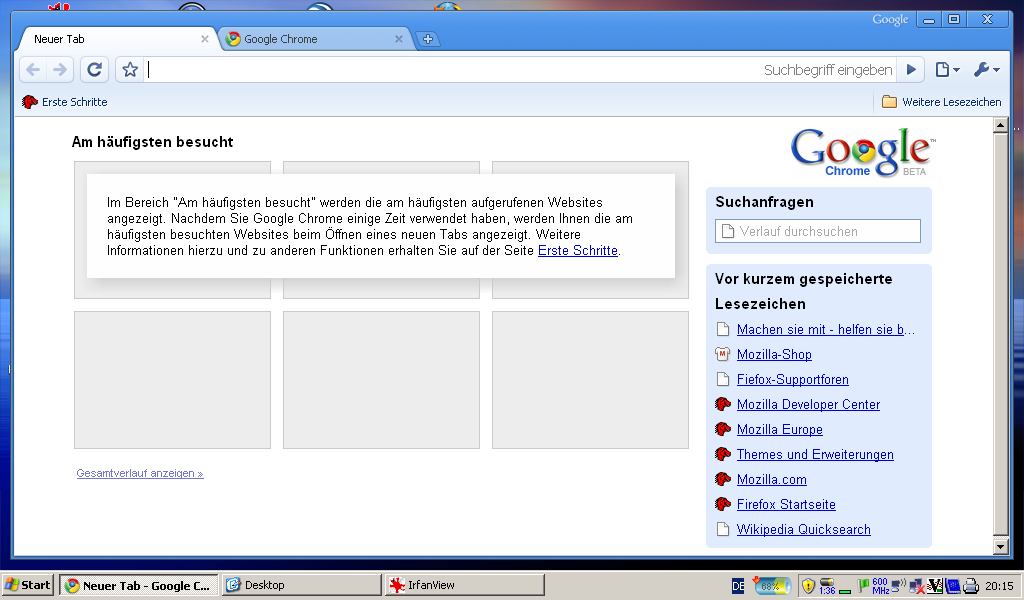Switch to the Google Chrome tab

(310, 39)
